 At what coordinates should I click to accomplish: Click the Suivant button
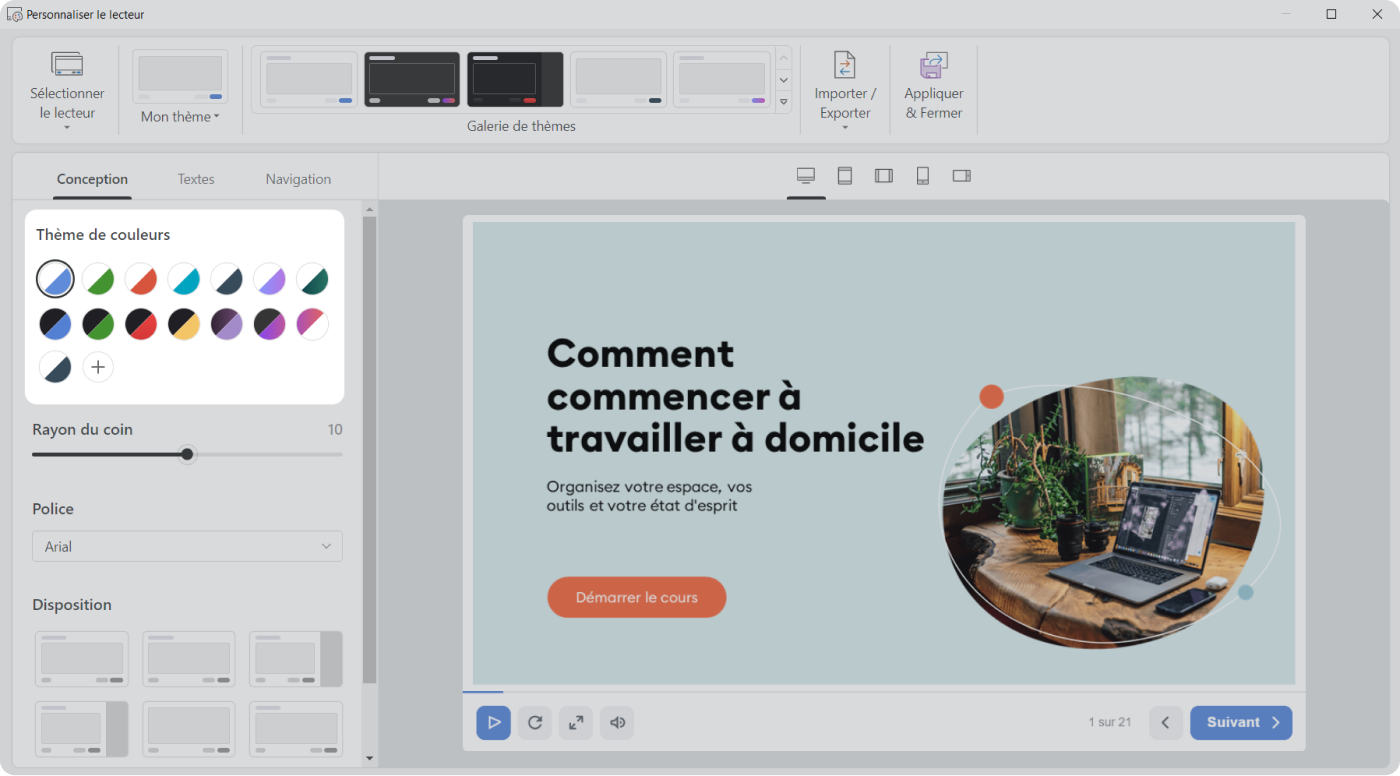point(1240,723)
